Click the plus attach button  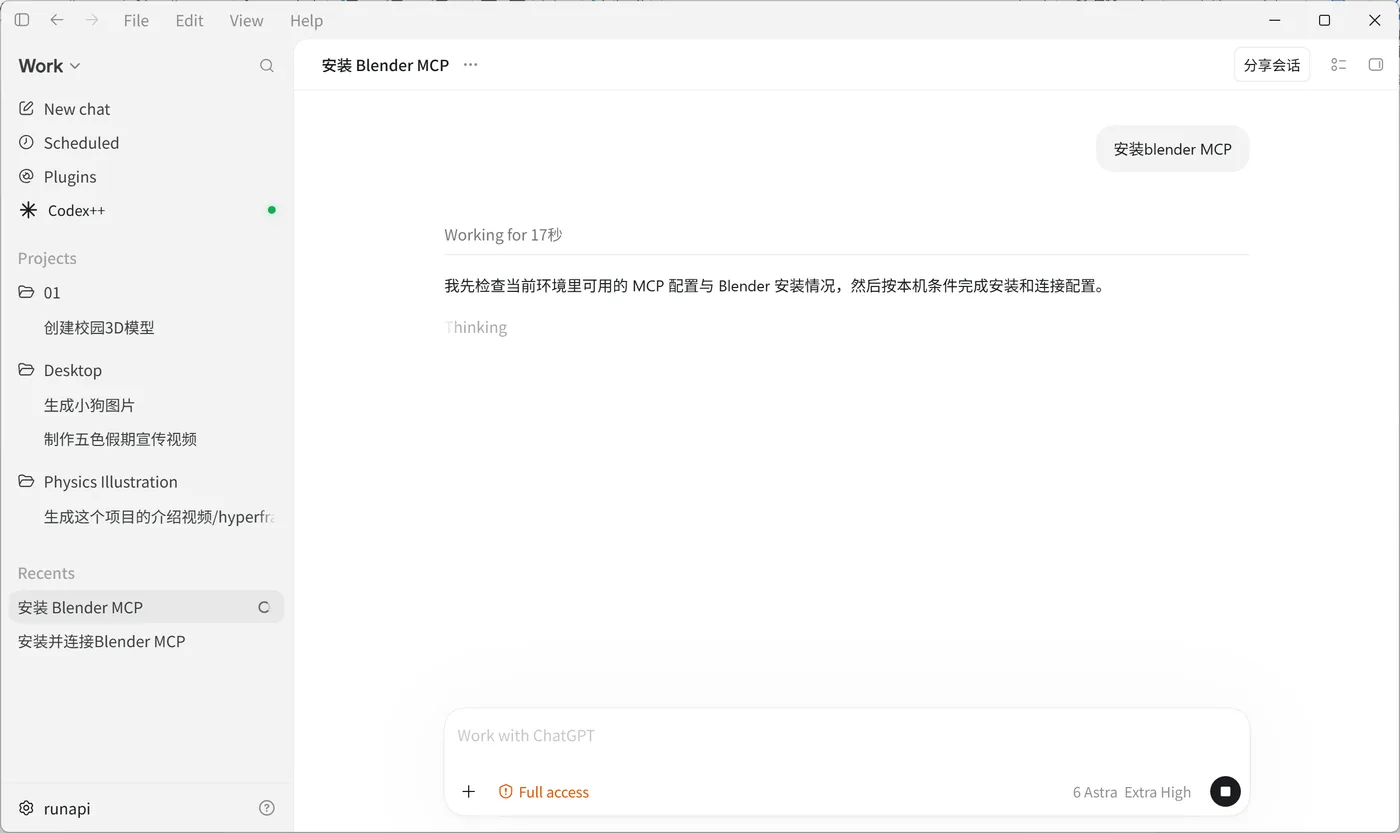[468, 792]
